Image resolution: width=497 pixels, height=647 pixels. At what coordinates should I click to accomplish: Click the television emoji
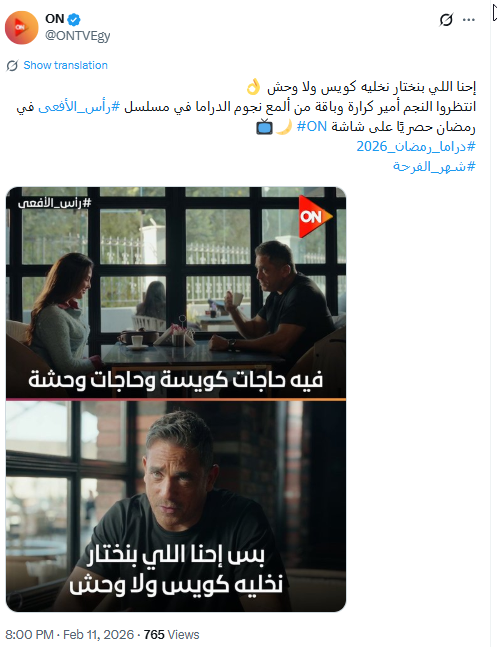pos(265,127)
